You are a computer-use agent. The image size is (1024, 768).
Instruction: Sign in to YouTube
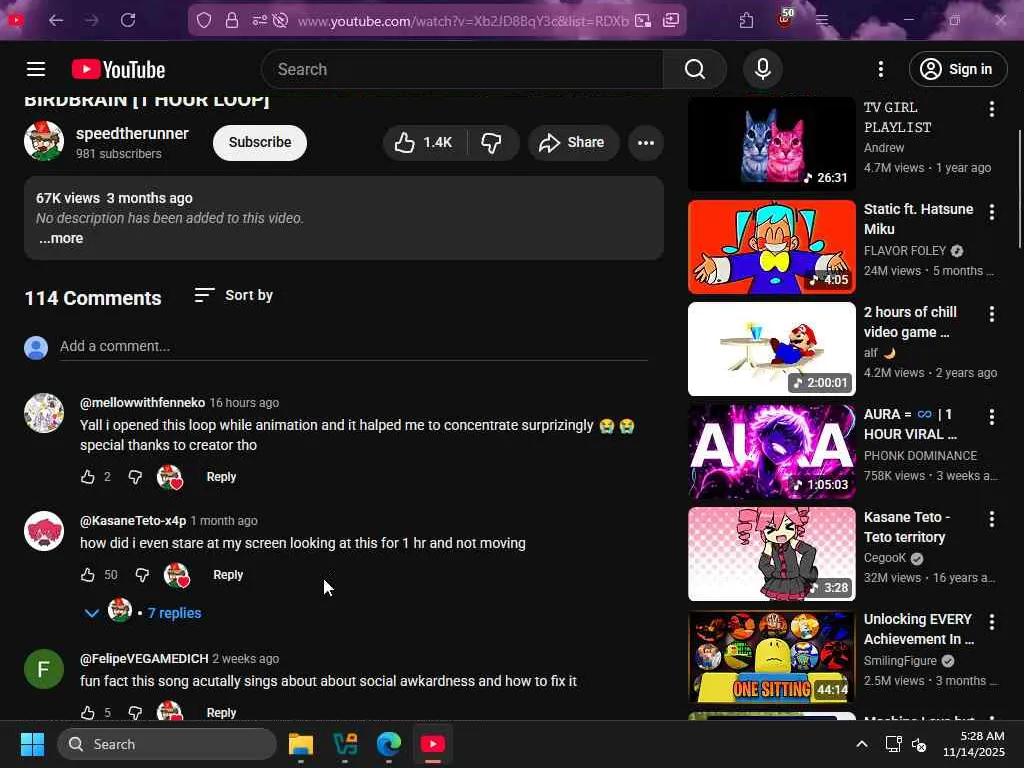[x=958, y=69]
